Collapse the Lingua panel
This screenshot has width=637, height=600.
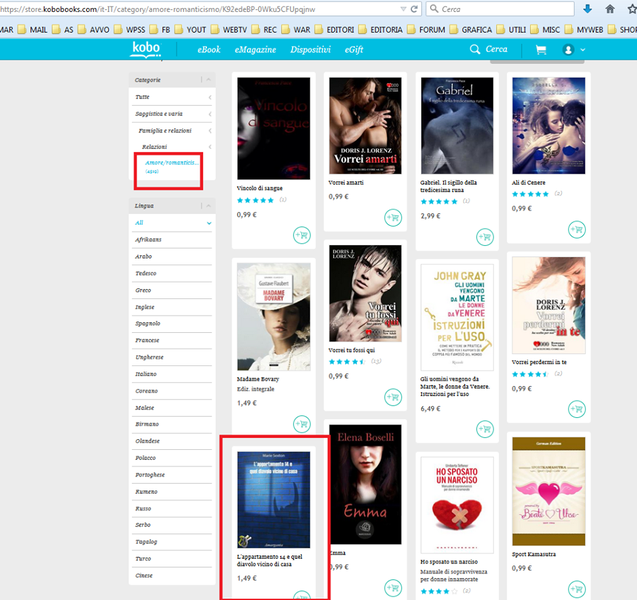coord(208,206)
